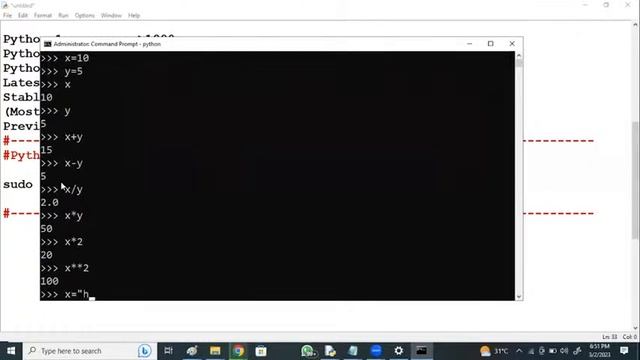The width and height of the screenshot is (640, 360).
Task: Click the x-y command line
Action: pos(62,163)
